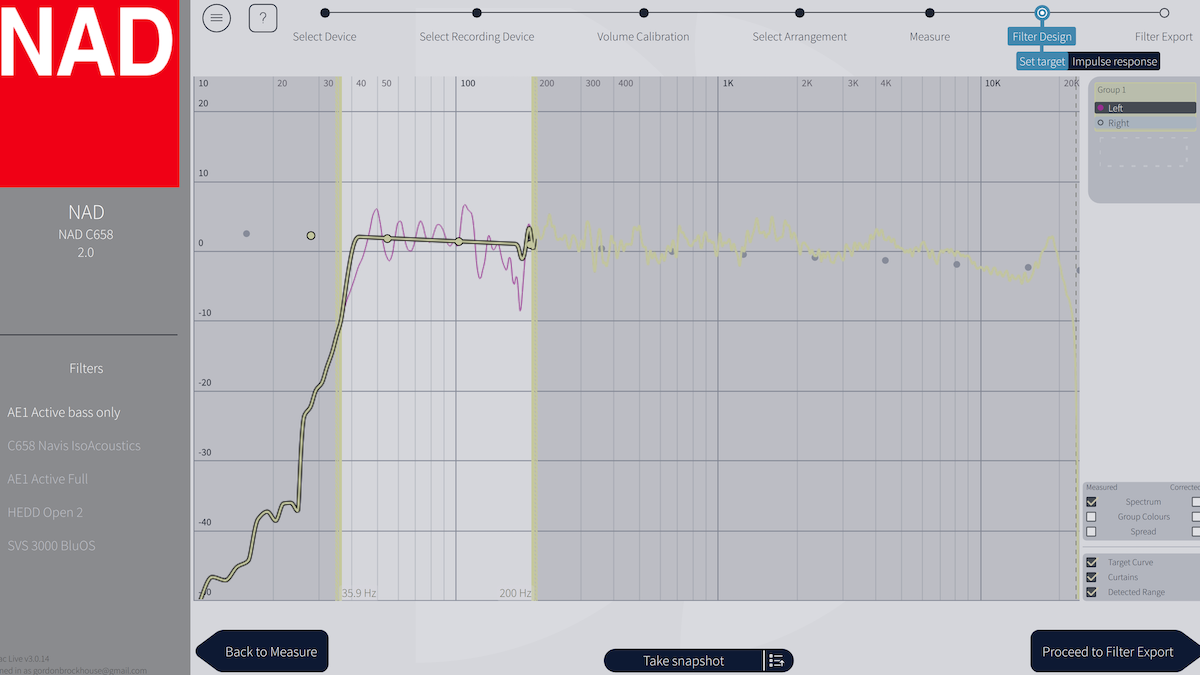Click the NAD logo
Viewport: 1200px width, 675px height.
click(89, 93)
